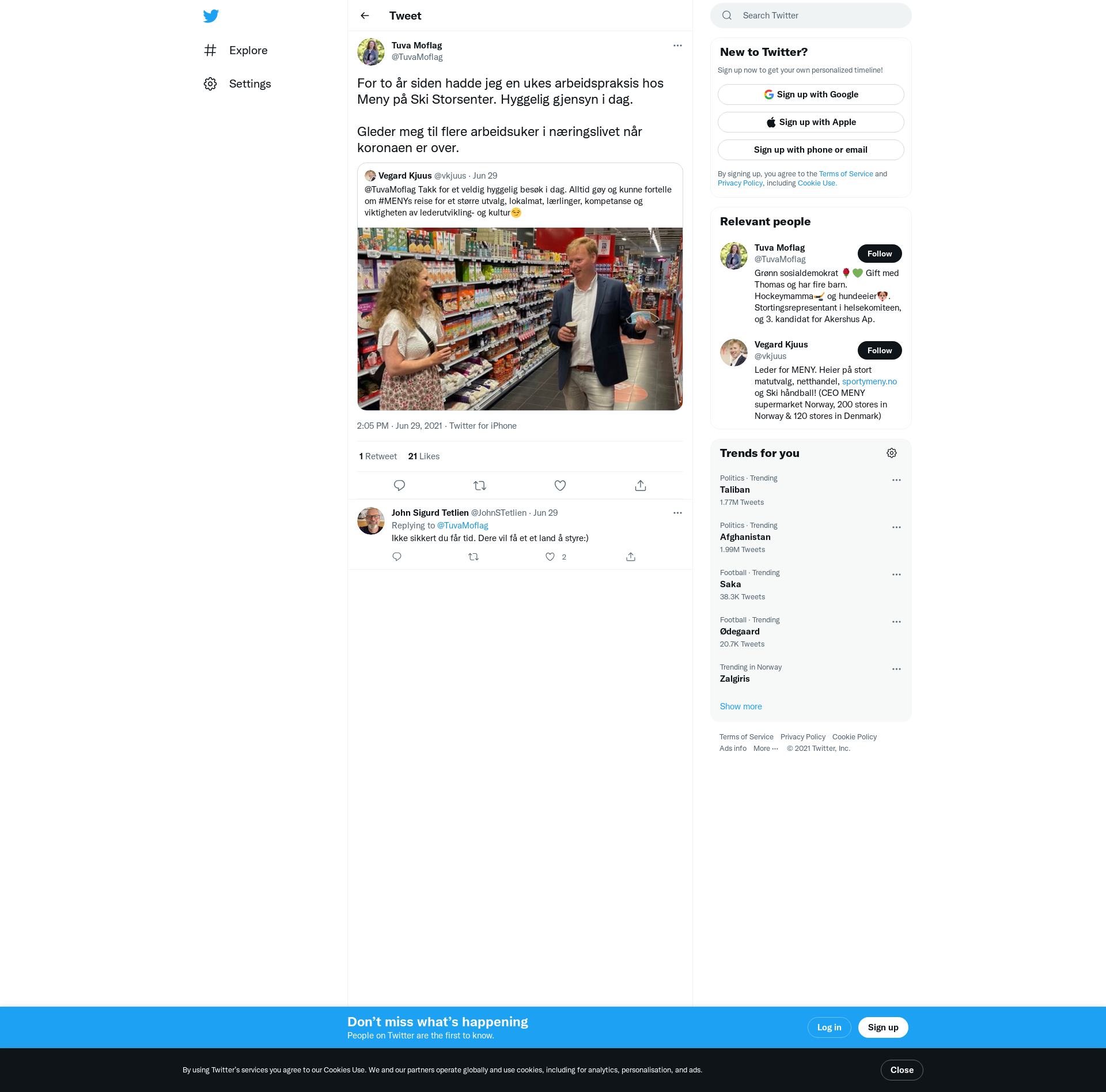
Task: Retweet the main tweet
Action: click(480, 485)
